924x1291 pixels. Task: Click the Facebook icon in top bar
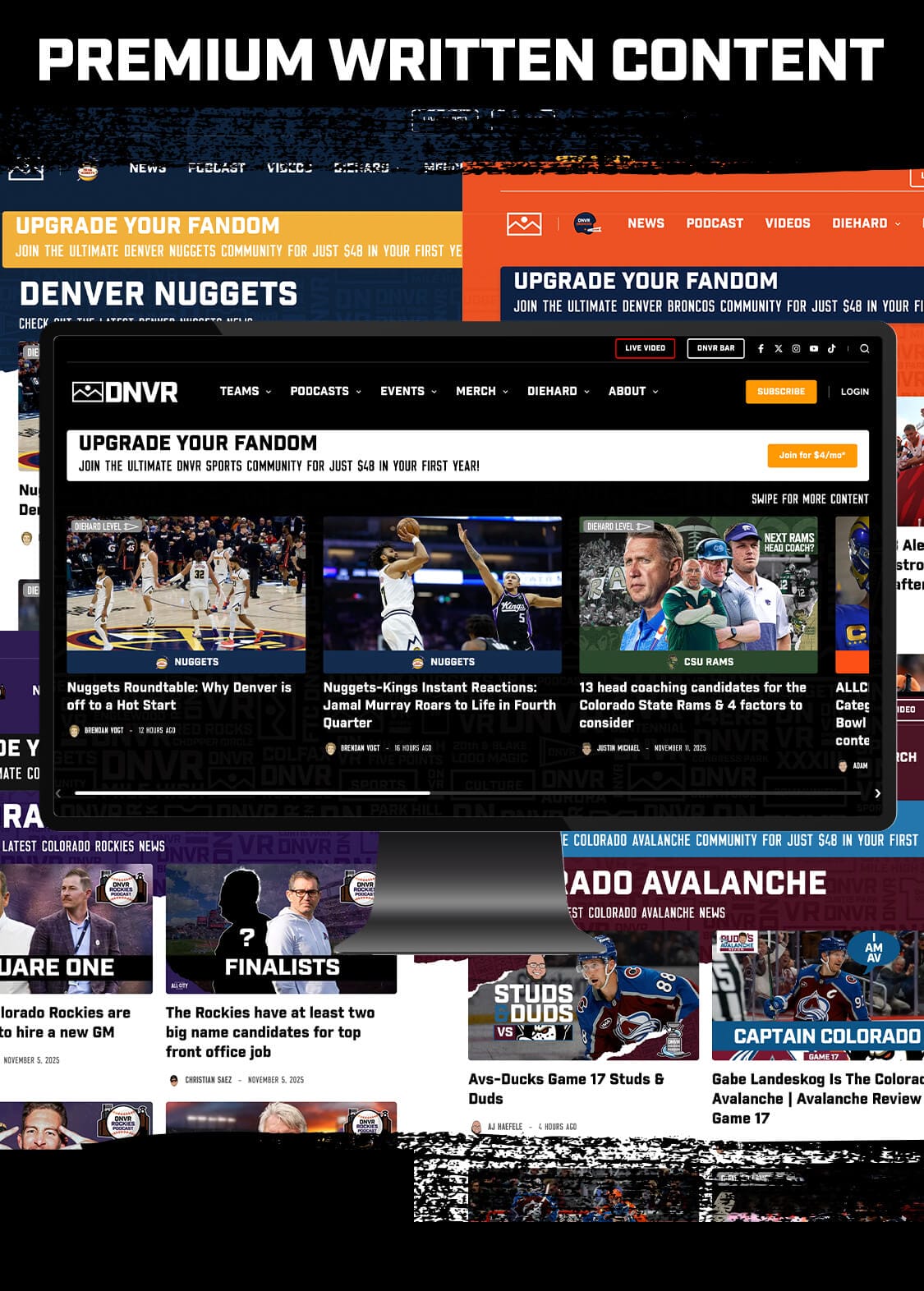pyautogui.click(x=761, y=349)
